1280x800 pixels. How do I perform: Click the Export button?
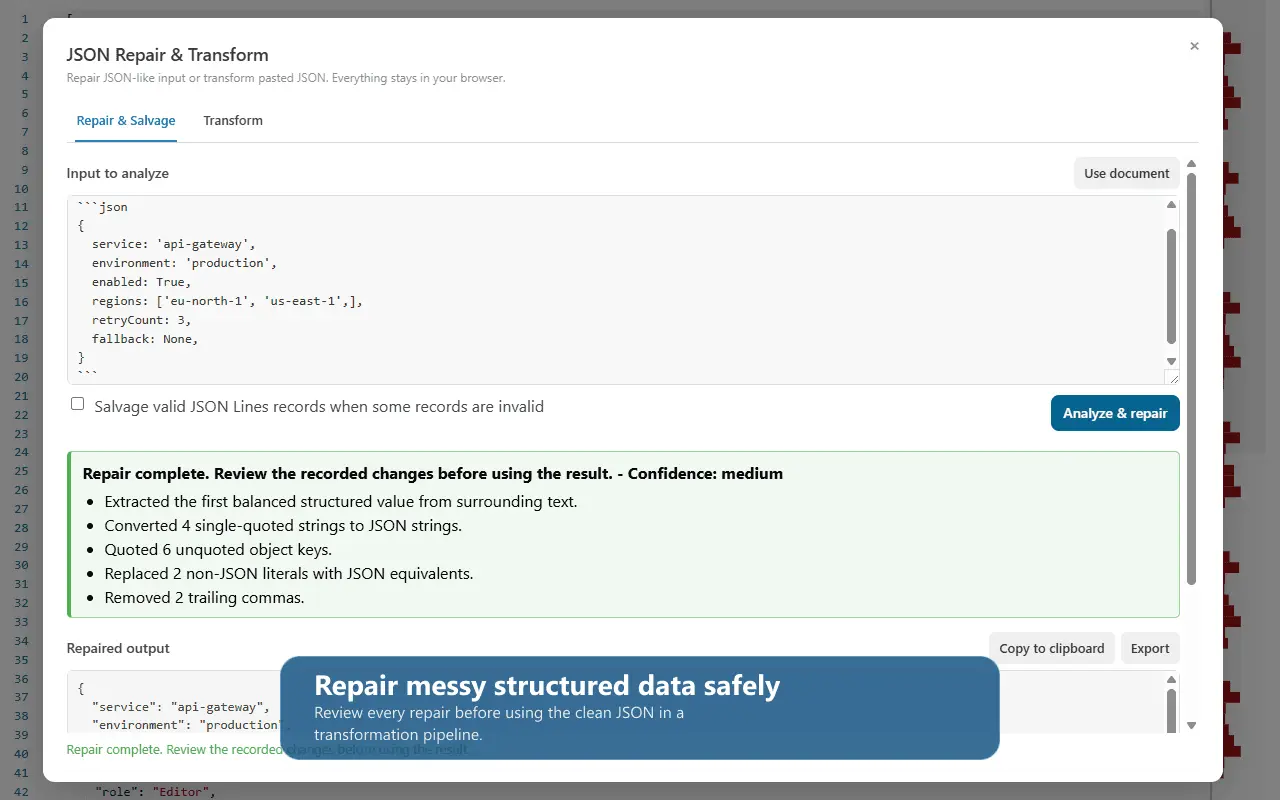click(1150, 648)
